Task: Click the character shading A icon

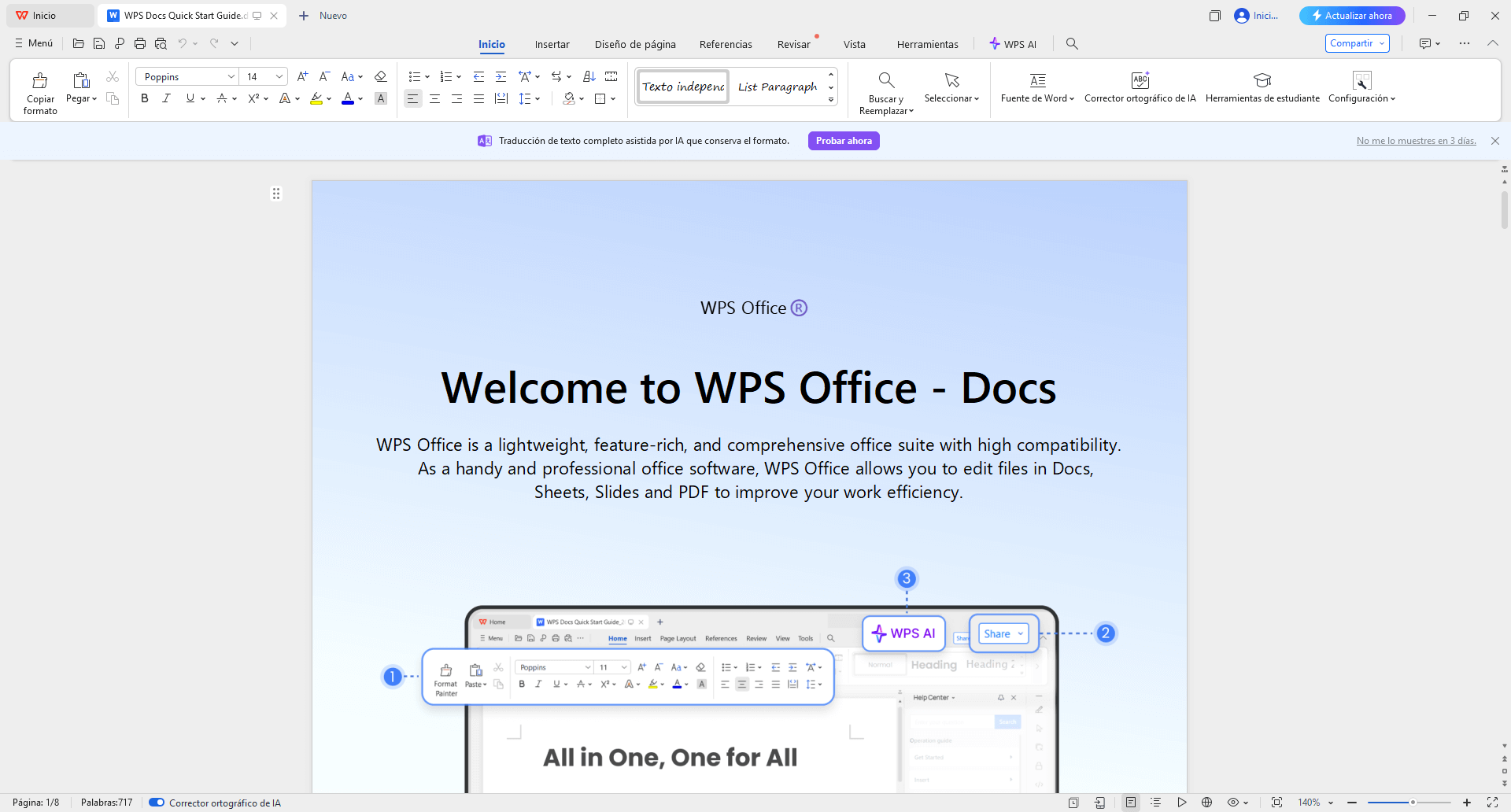Action: [x=381, y=98]
